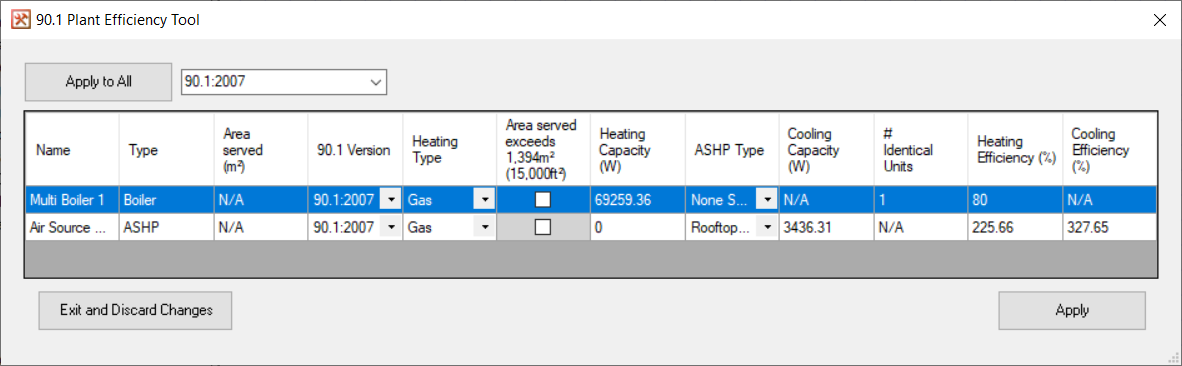This screenshot has width=1182, height=366.
Task: Select the Multi Boiler 1 name cell
Action: click(x=72, y=200)
